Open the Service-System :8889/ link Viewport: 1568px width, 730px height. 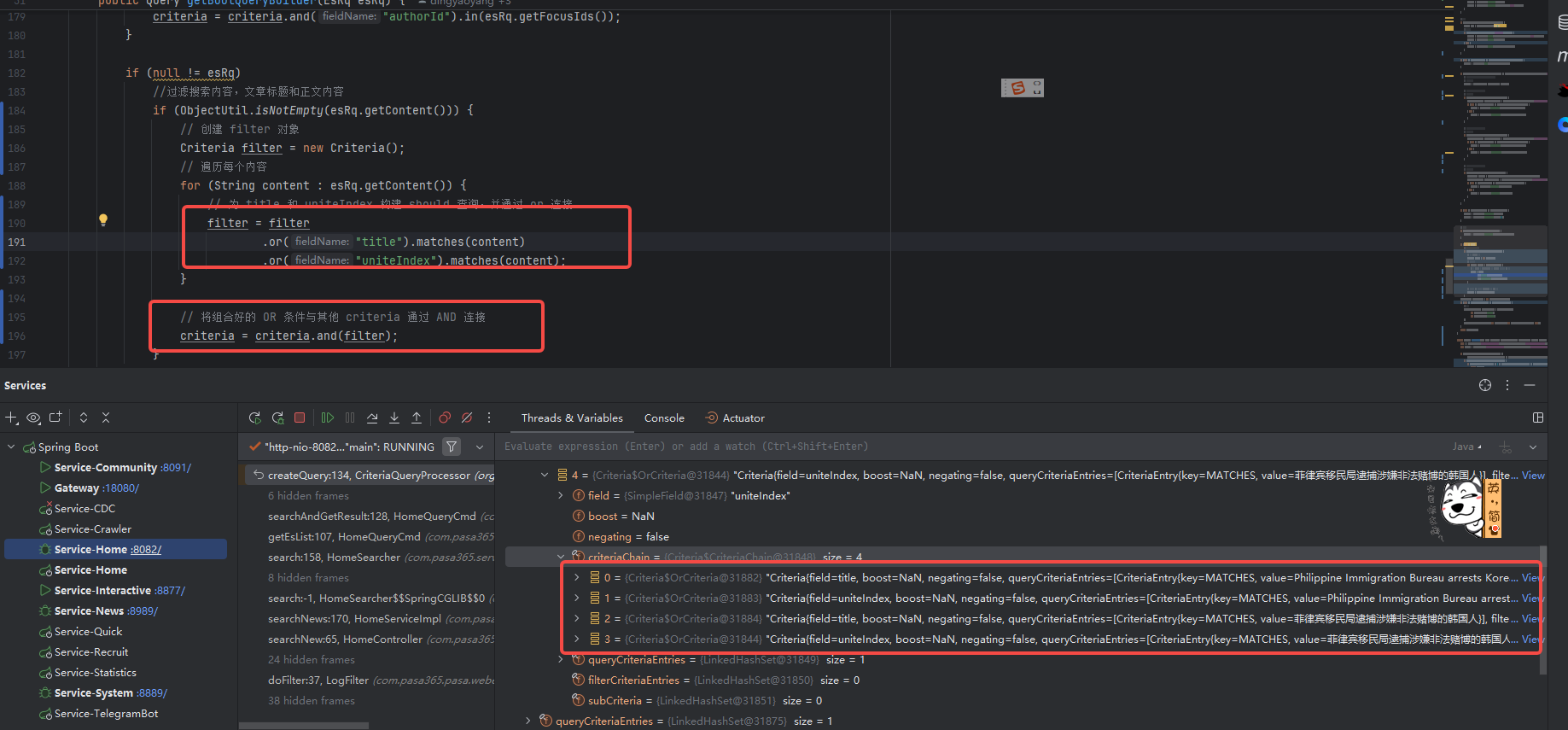point(152,693)
